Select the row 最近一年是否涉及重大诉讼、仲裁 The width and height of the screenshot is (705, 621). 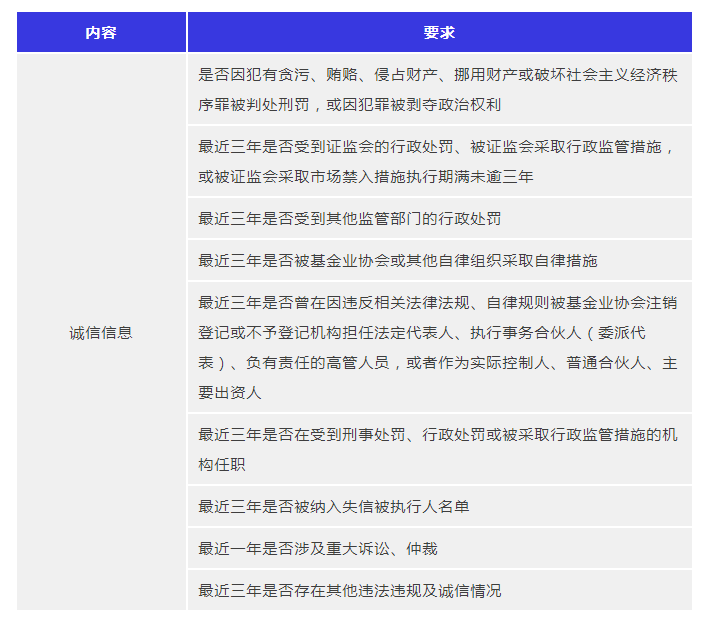(x=317, y=548)
